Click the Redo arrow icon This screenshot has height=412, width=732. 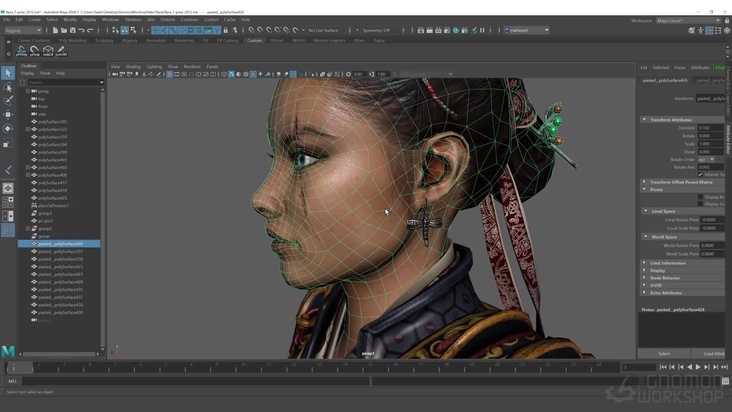91,30
